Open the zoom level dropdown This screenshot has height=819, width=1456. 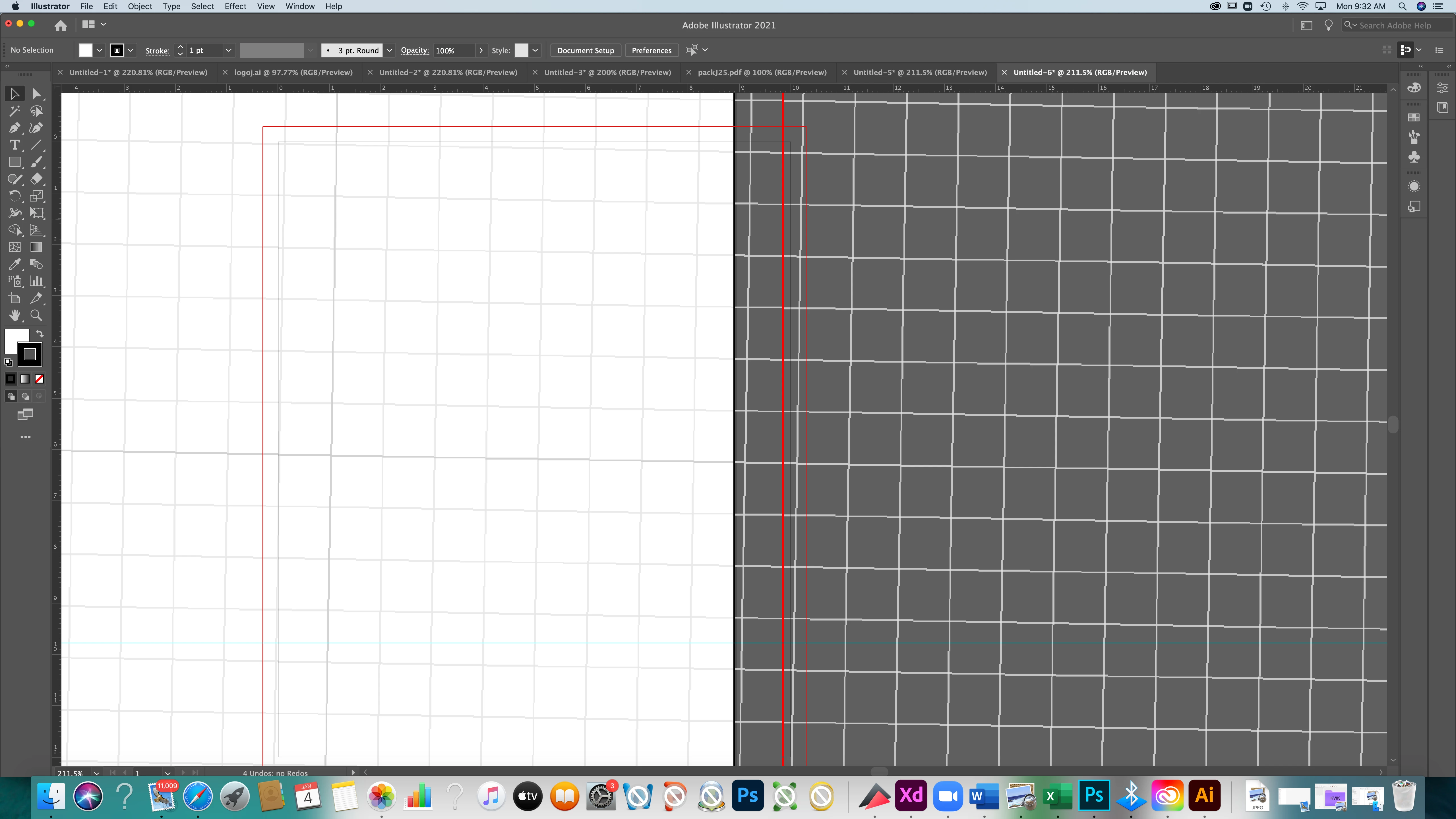97,773
